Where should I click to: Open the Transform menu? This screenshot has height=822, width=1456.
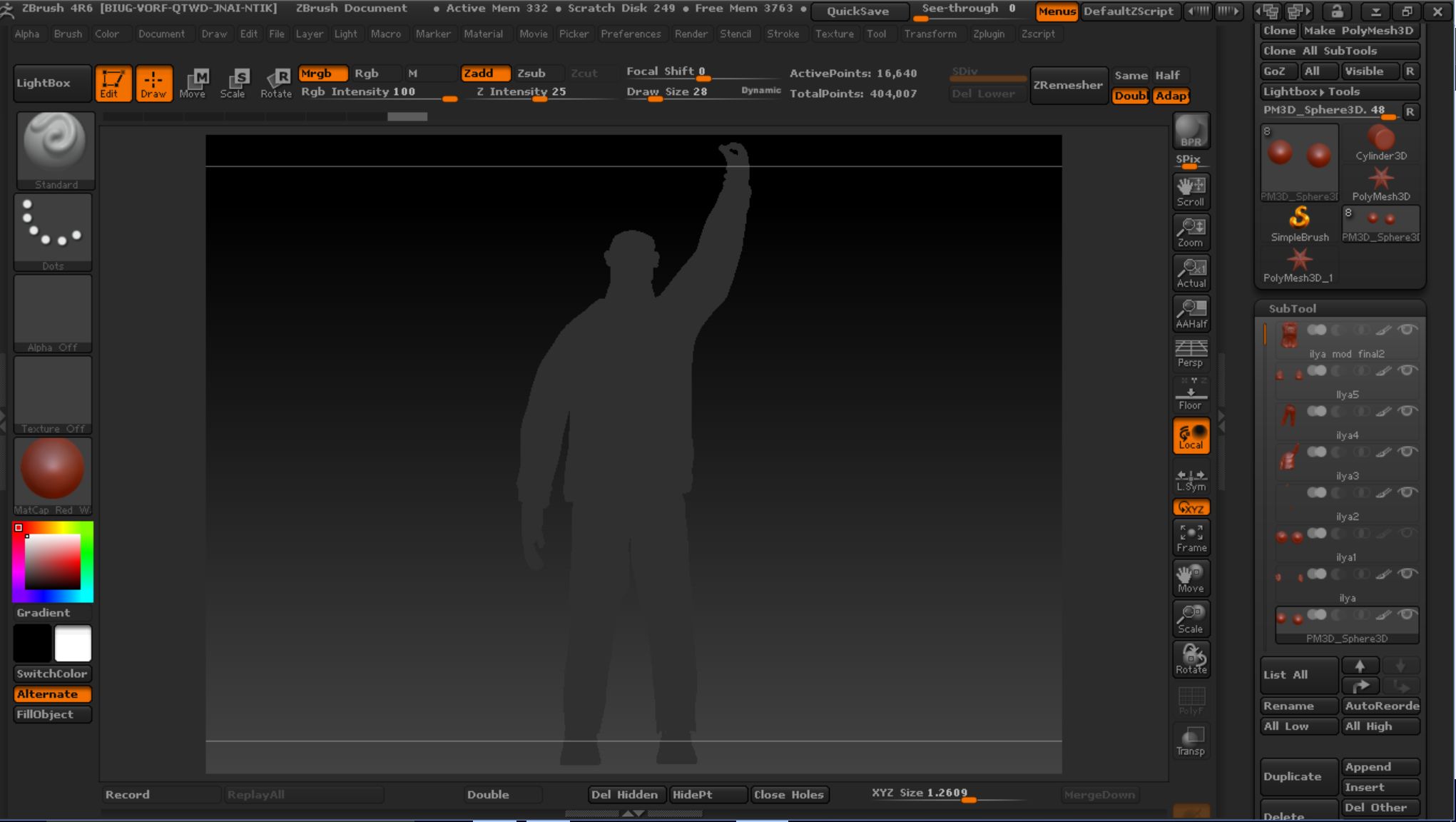pos(930,34)
